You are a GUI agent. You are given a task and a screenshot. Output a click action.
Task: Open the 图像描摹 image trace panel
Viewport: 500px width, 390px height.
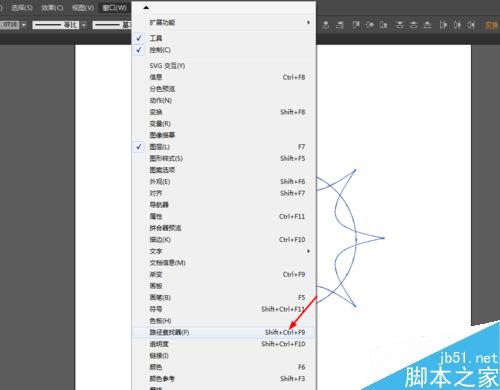[224, 135]
